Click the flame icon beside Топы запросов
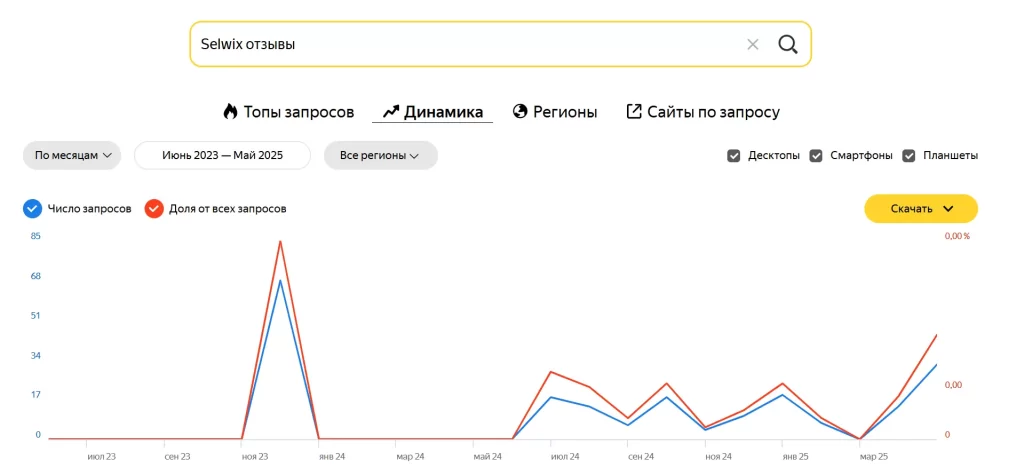The width and height of the screenshot is (1024, 475). pos(230,112)
